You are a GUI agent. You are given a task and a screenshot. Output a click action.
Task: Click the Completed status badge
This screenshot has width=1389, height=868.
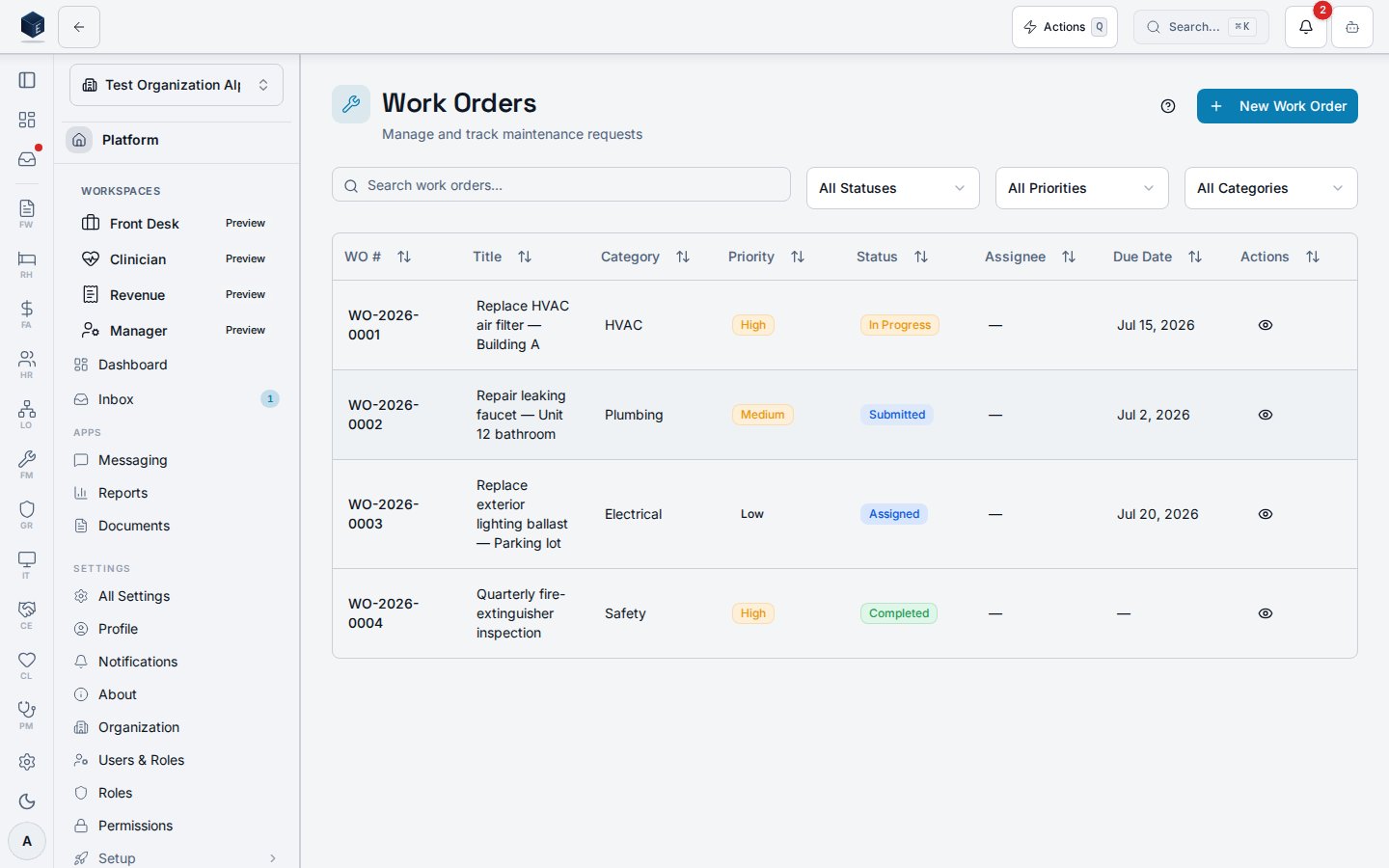pyautogui.click(x=899, y=613)
